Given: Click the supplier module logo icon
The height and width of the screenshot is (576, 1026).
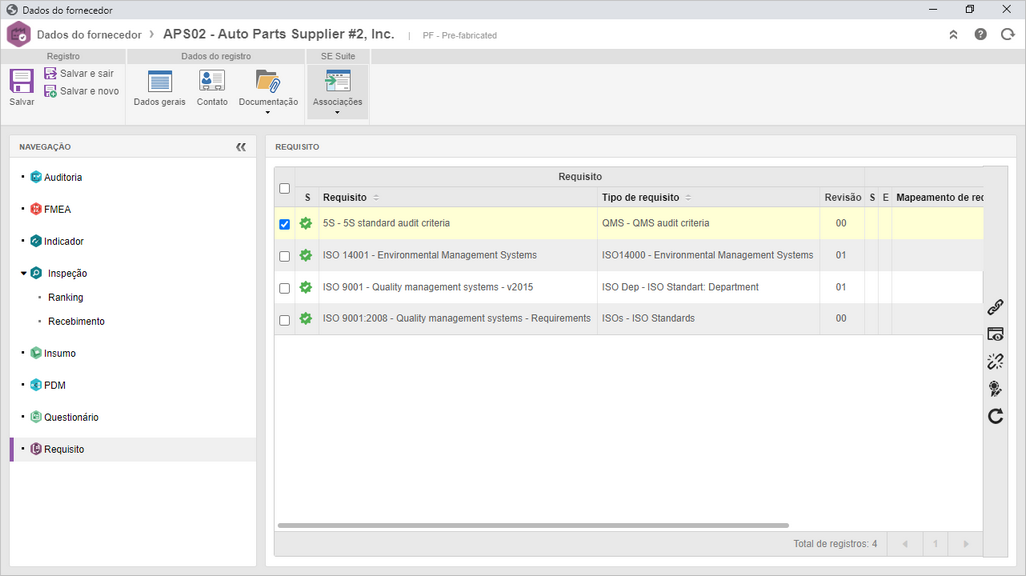Looking at the screenshot, I should [x=19, y=35].
